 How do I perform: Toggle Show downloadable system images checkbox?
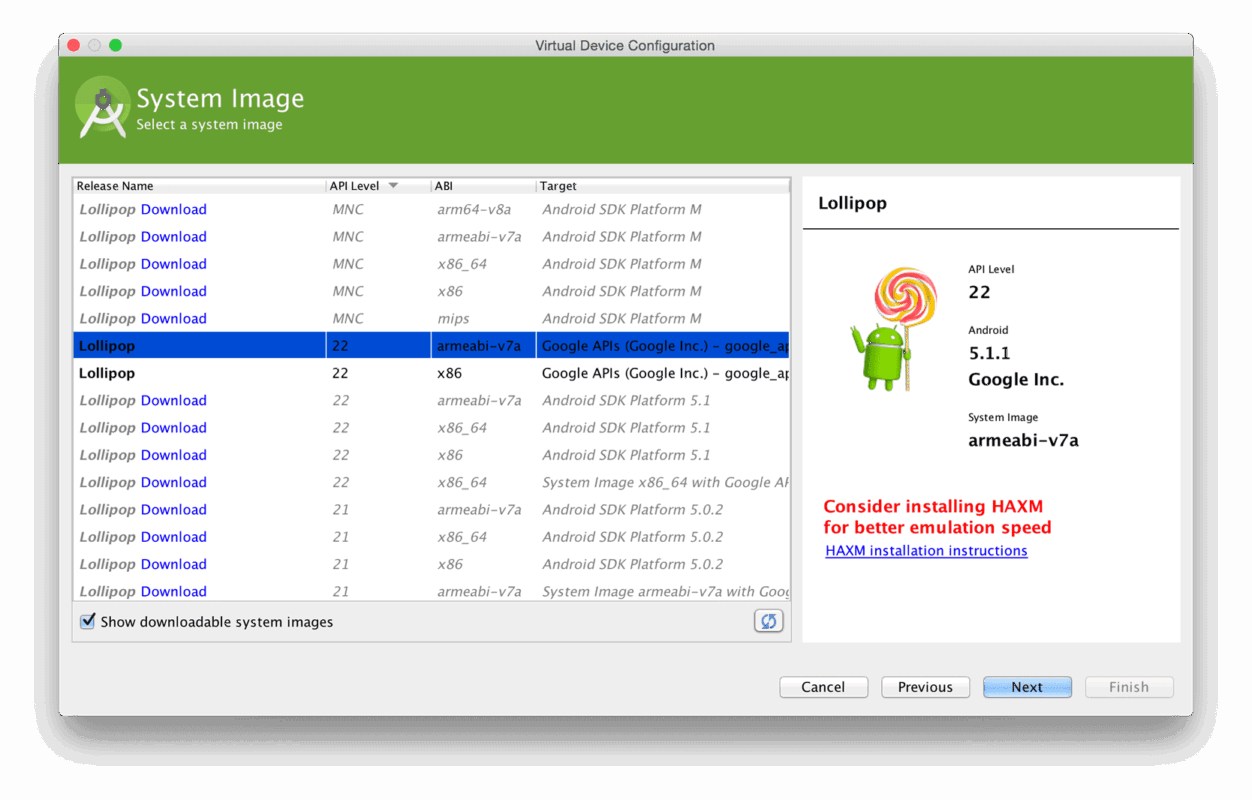coord(88,621)
